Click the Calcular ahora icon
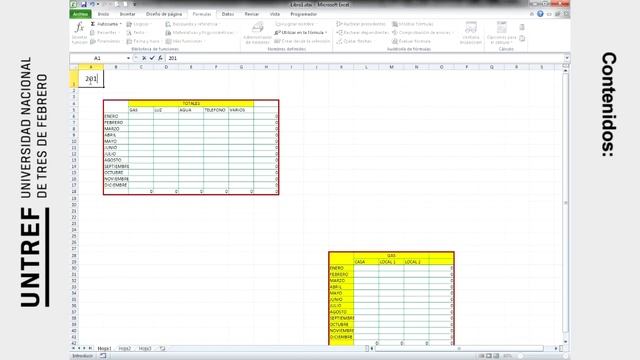 click(522, 27)
